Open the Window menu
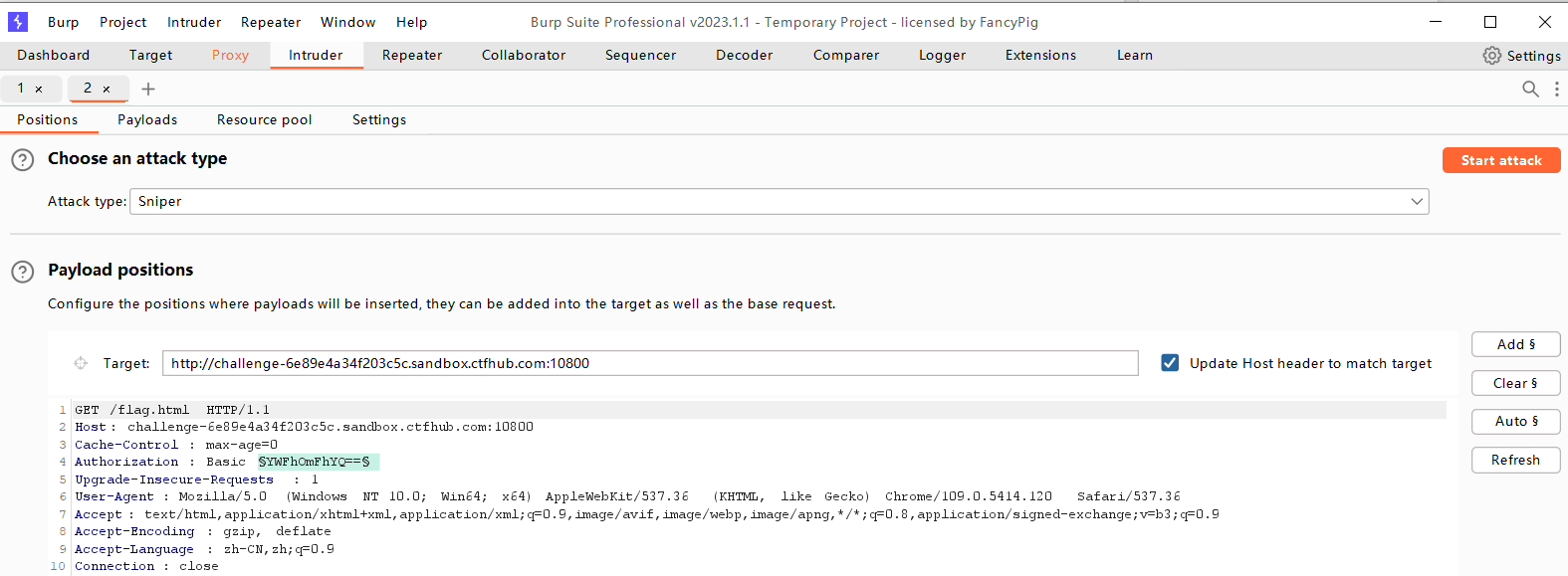Image resolution: width=1568 pixels, height=576 pixels. 348,22
